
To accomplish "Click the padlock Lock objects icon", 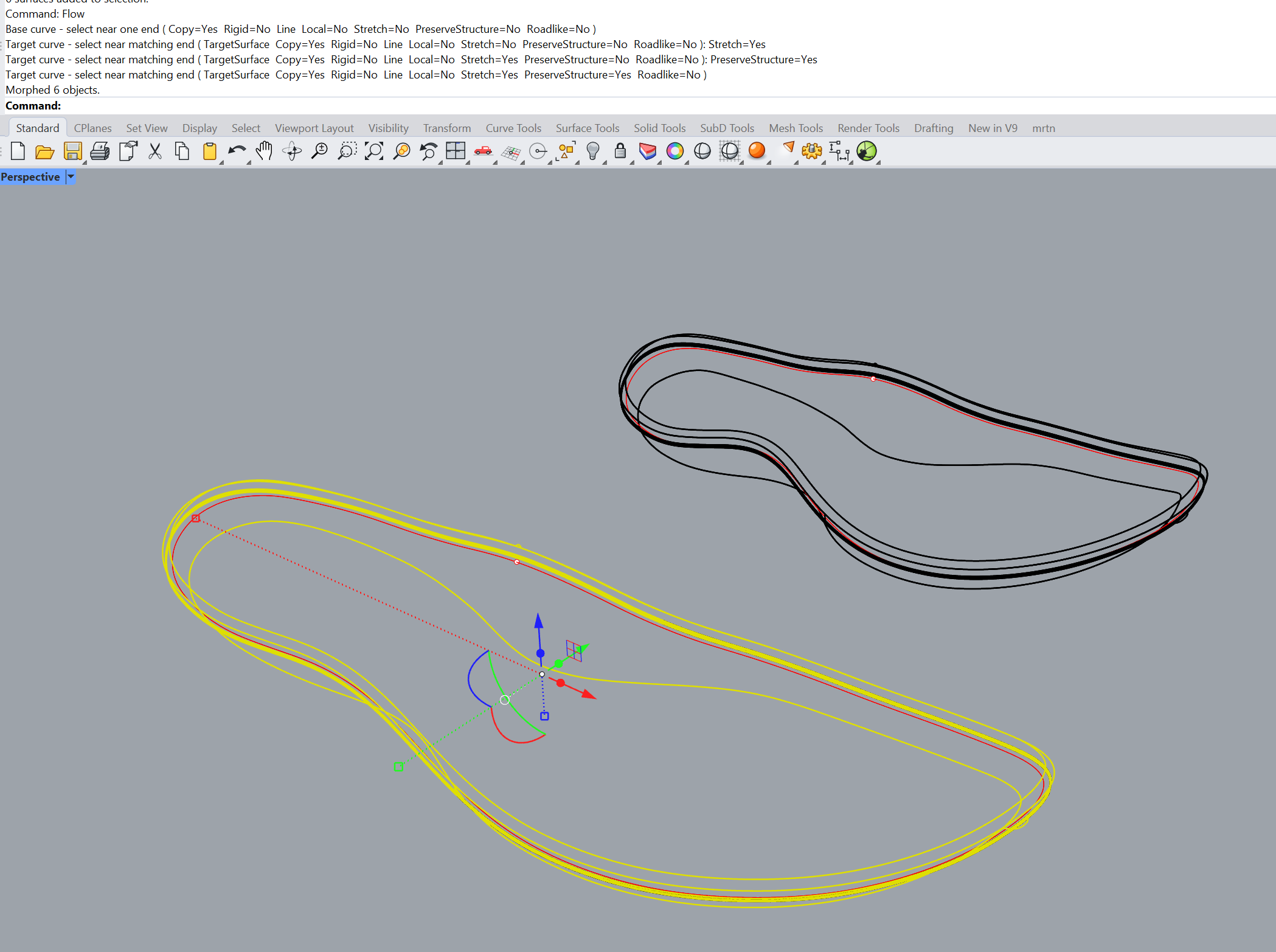I will pyautogui.click(x=620, y=151).
